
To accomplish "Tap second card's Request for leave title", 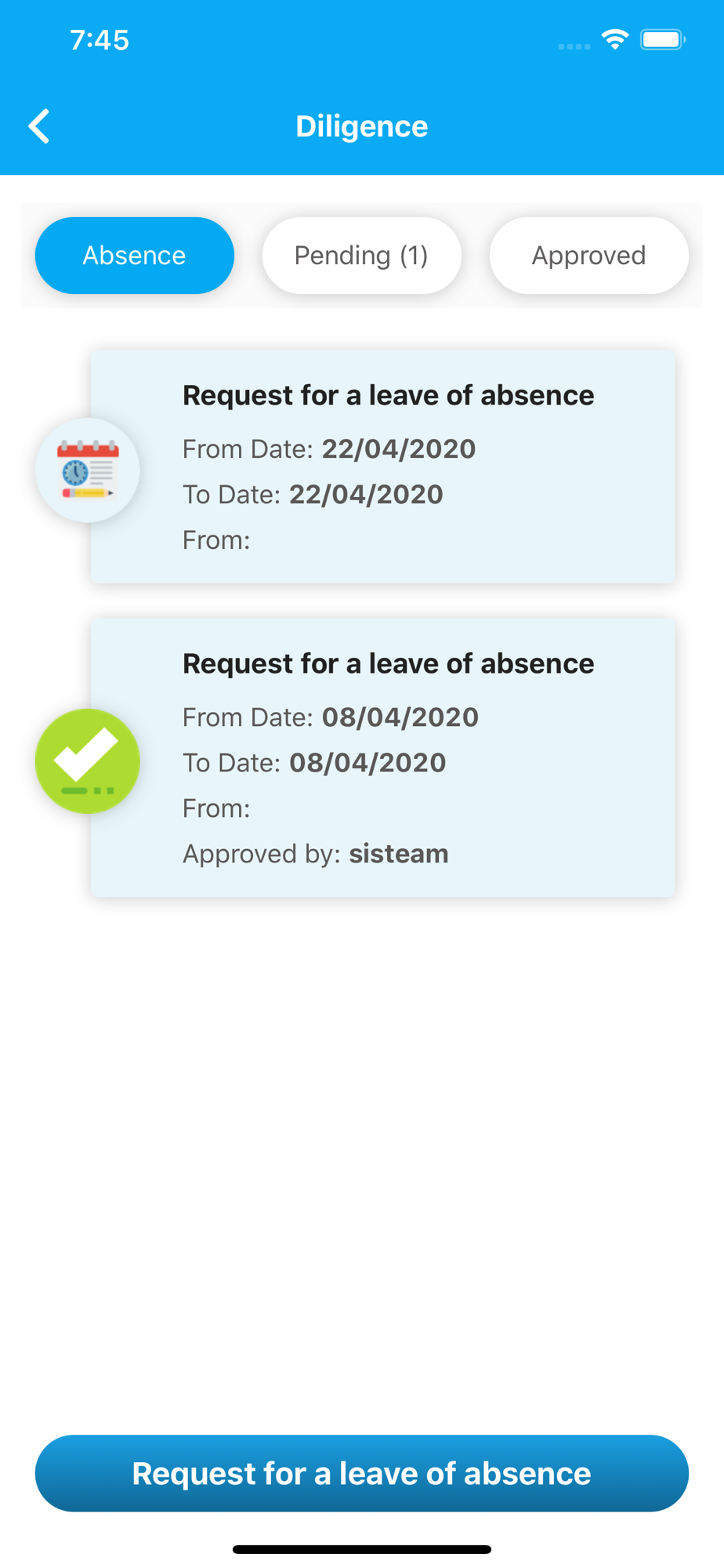I will [x=388, y=663].
